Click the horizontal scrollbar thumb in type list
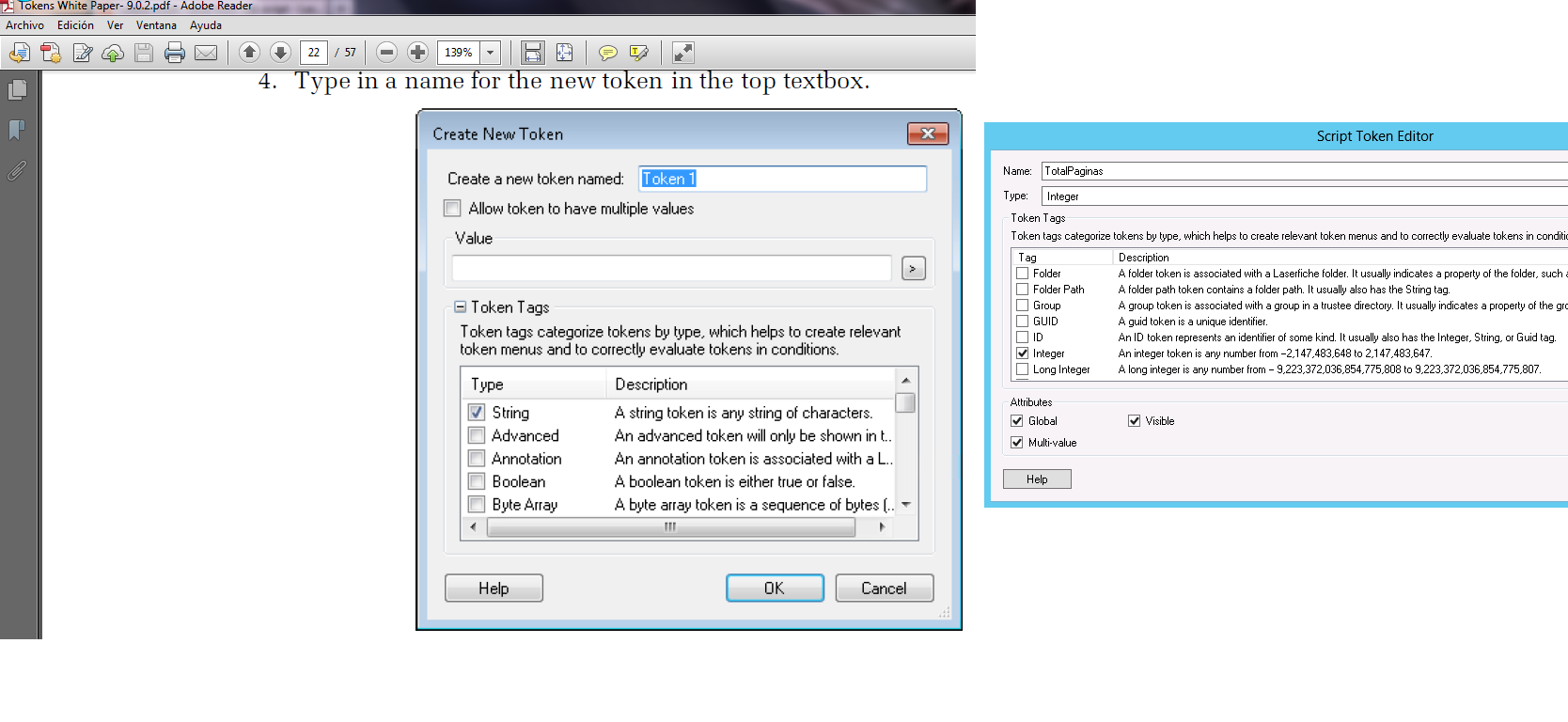The image size is (1568, 722). [671, 527]
